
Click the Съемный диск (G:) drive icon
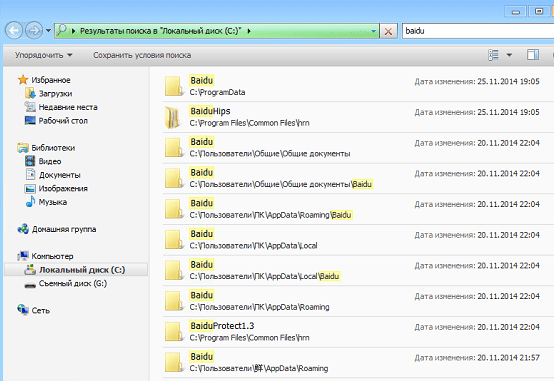tap(30, 285)
